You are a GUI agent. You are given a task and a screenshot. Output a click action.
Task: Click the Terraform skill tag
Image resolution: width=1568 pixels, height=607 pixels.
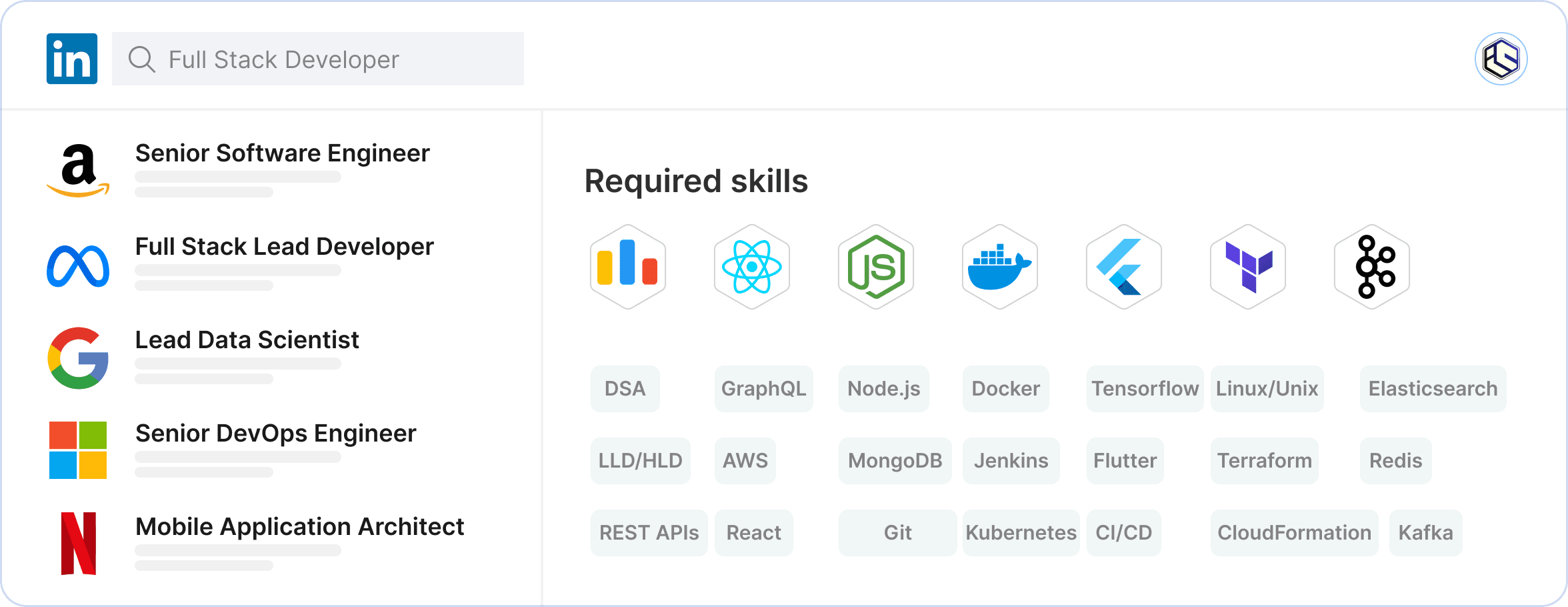coord(1265,461)
